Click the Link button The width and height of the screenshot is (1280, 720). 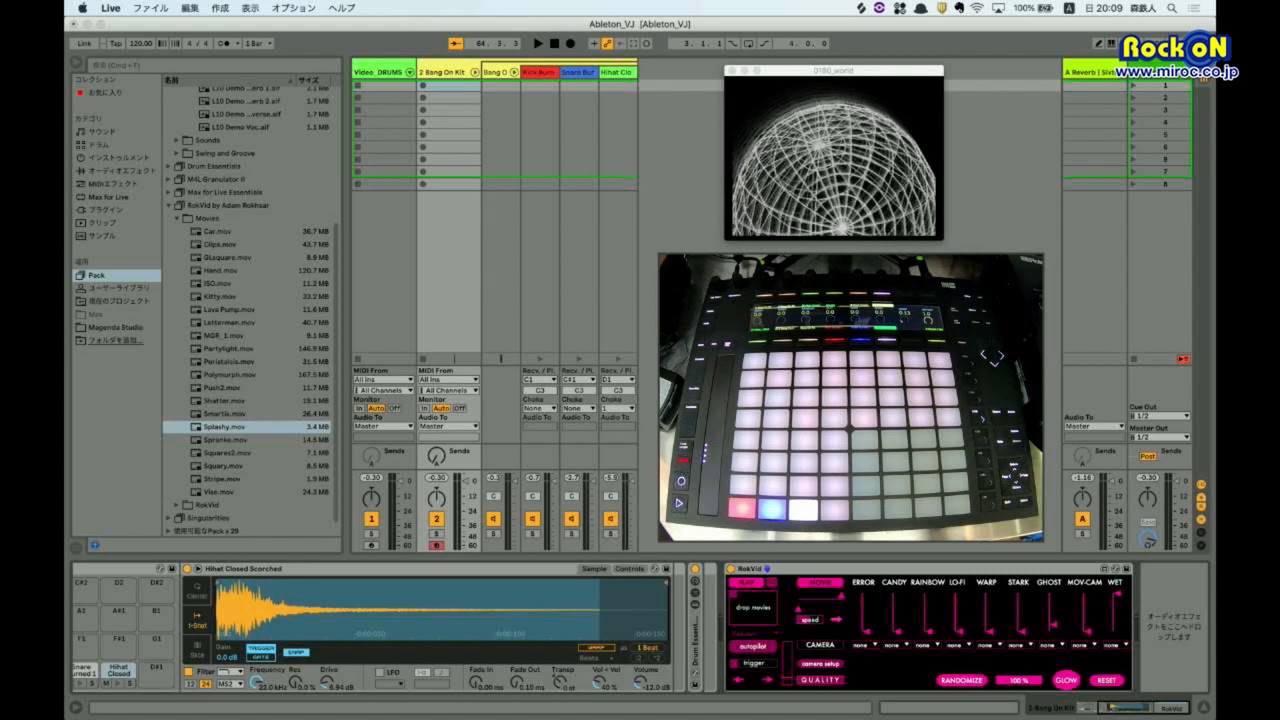[84, 43]
